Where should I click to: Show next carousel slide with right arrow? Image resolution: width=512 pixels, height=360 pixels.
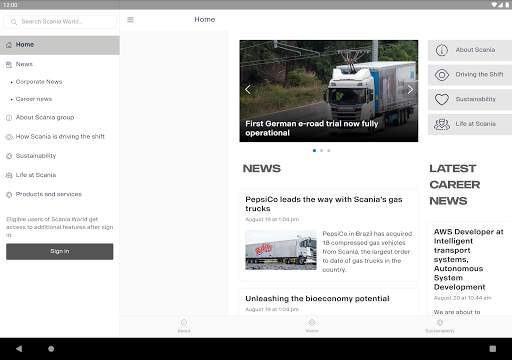(410, 89)
